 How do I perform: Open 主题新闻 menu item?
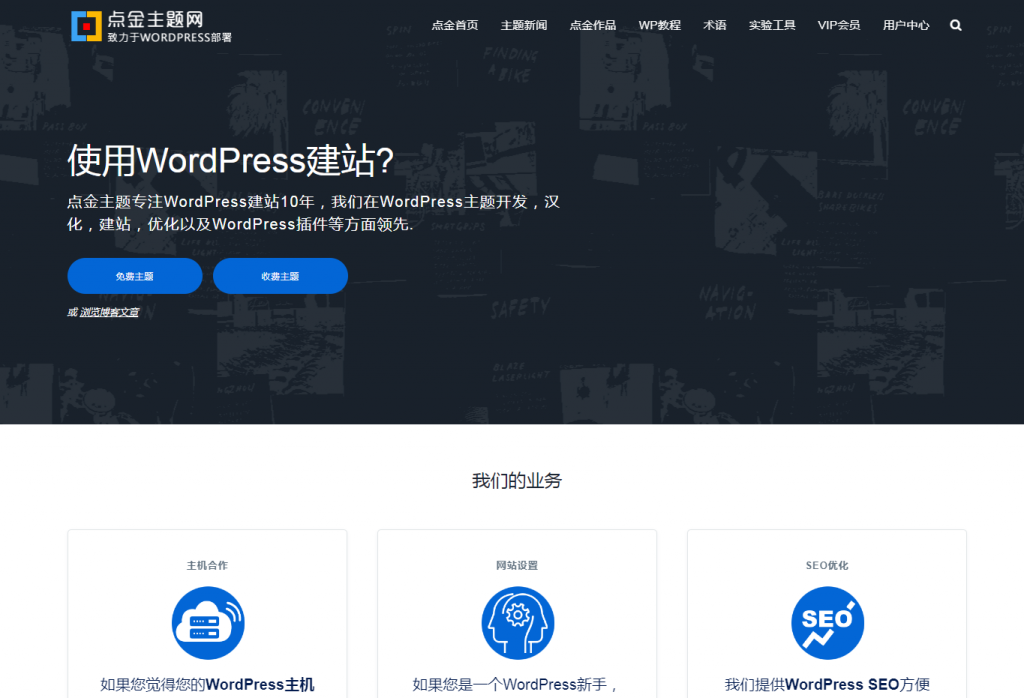pyautogui.click(x=524, y=25)
